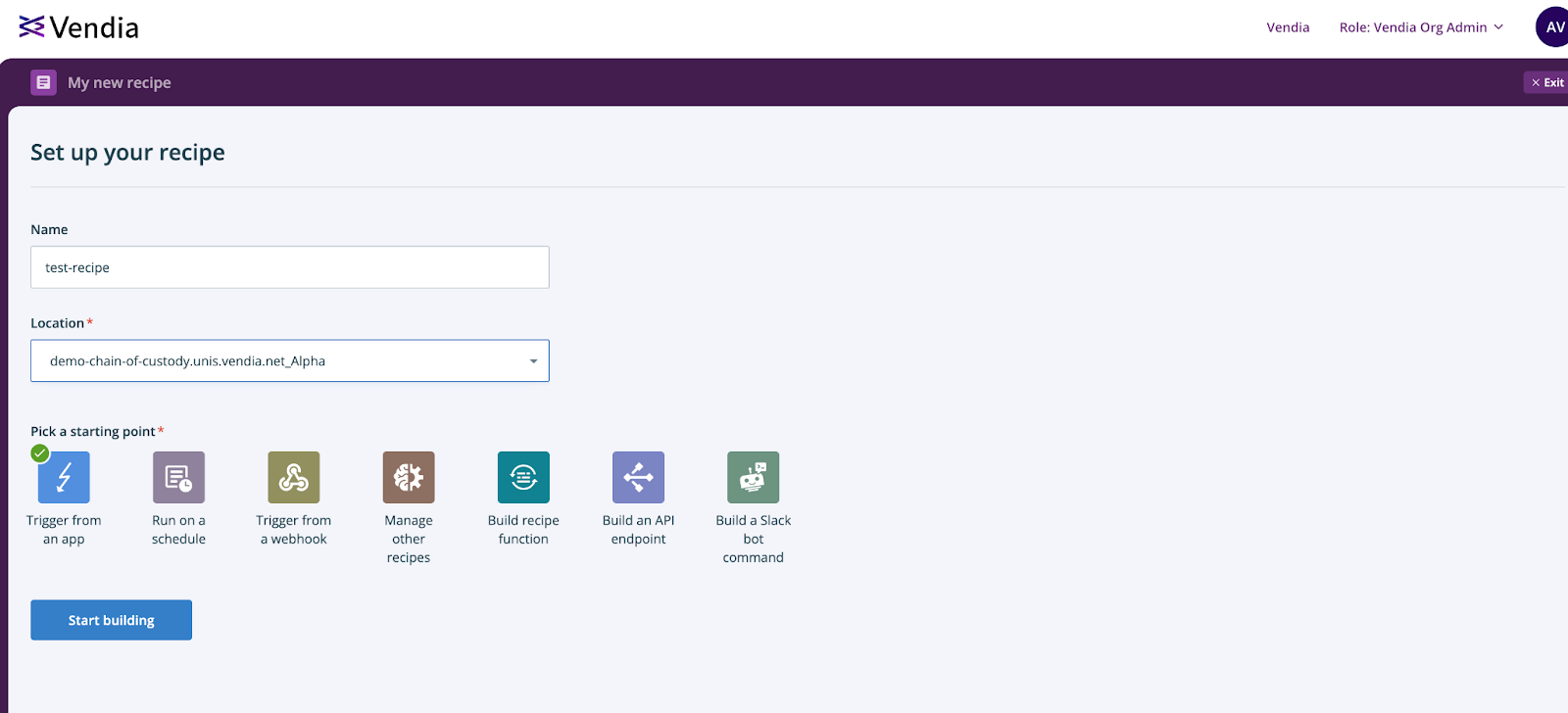This screenshot has height=713, width=1568.
Task: Open the Role: Vendia Org Admin dropdown
Action: 1421,27
